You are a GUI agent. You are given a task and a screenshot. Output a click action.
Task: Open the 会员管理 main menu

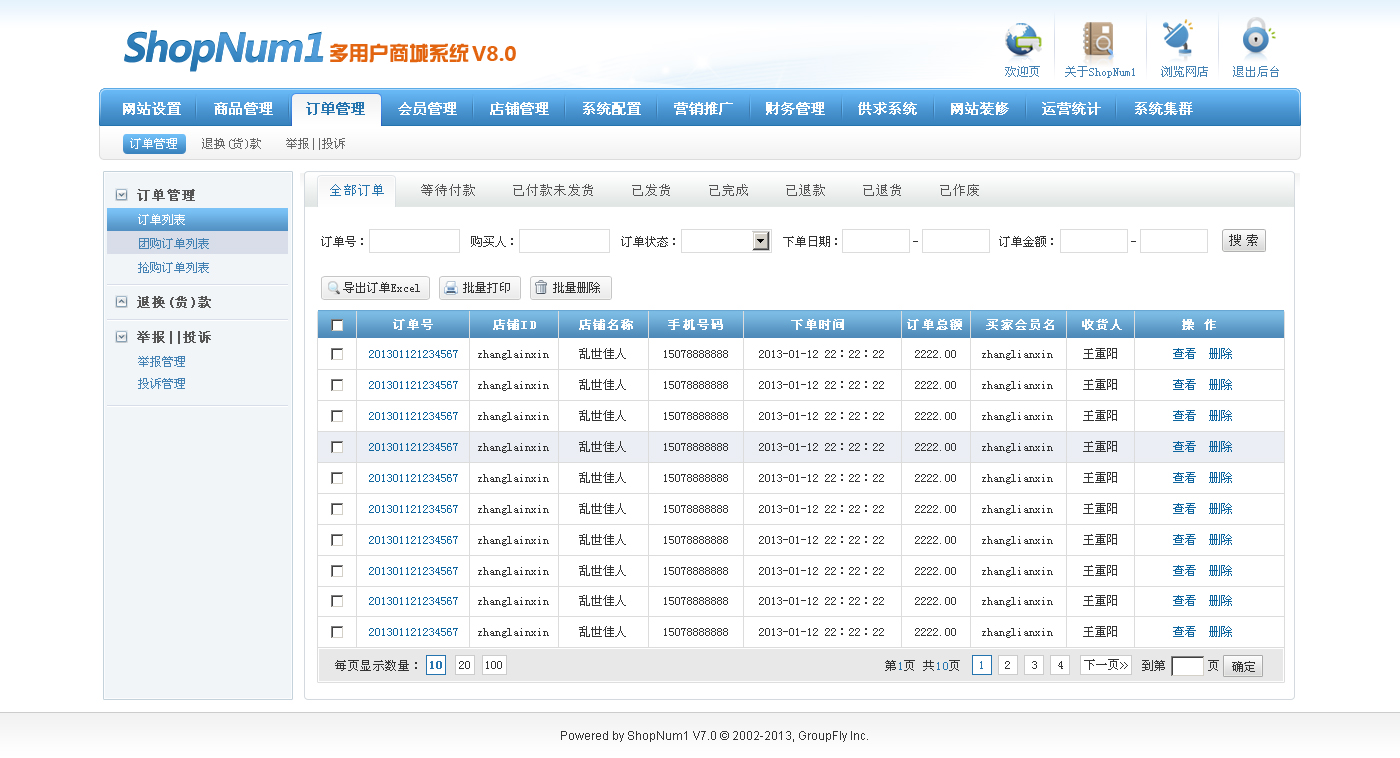pos(427,109)
